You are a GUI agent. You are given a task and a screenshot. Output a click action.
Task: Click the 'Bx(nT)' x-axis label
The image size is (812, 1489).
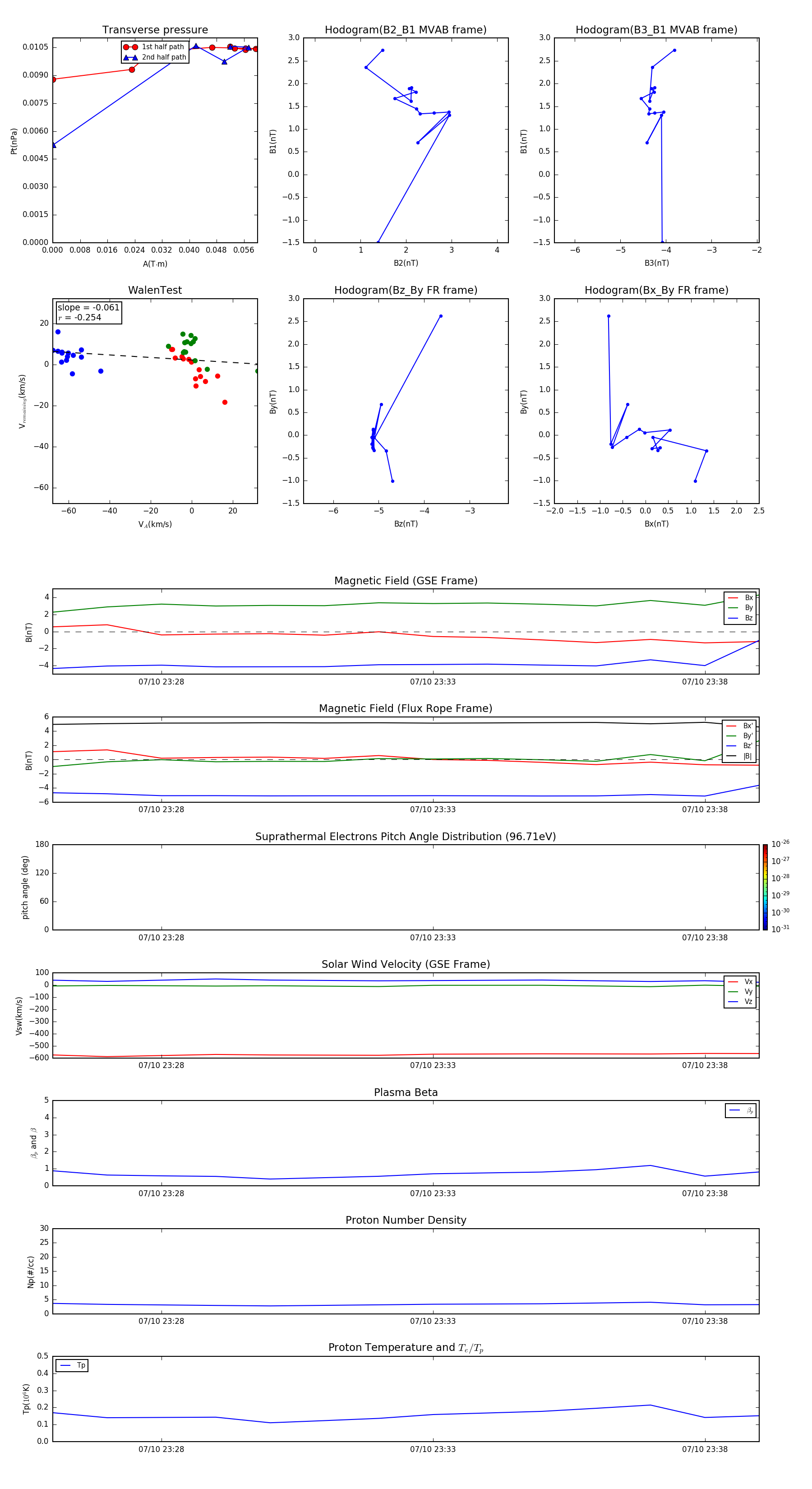[656, 524]
